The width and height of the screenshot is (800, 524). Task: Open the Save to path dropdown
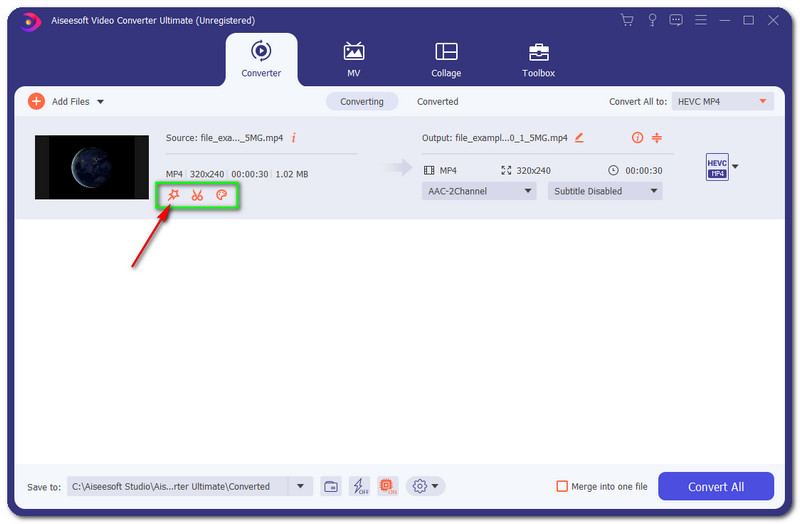300,487
